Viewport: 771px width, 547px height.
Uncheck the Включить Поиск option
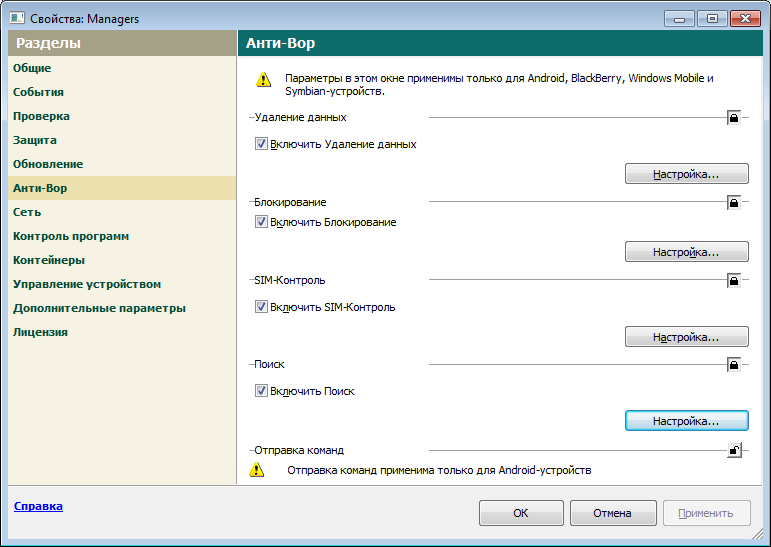click(x=262, y=391)
